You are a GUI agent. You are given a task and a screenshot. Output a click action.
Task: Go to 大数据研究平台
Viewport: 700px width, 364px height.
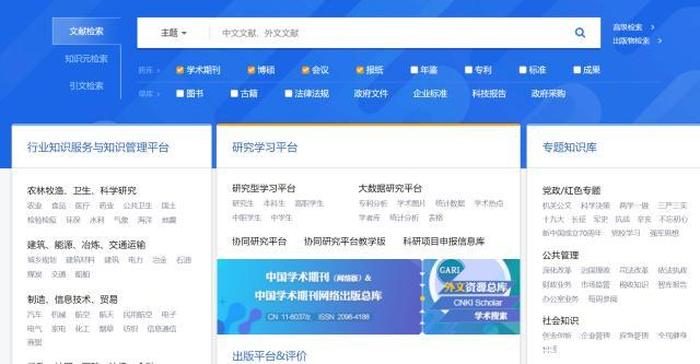(x=390, y=188)
